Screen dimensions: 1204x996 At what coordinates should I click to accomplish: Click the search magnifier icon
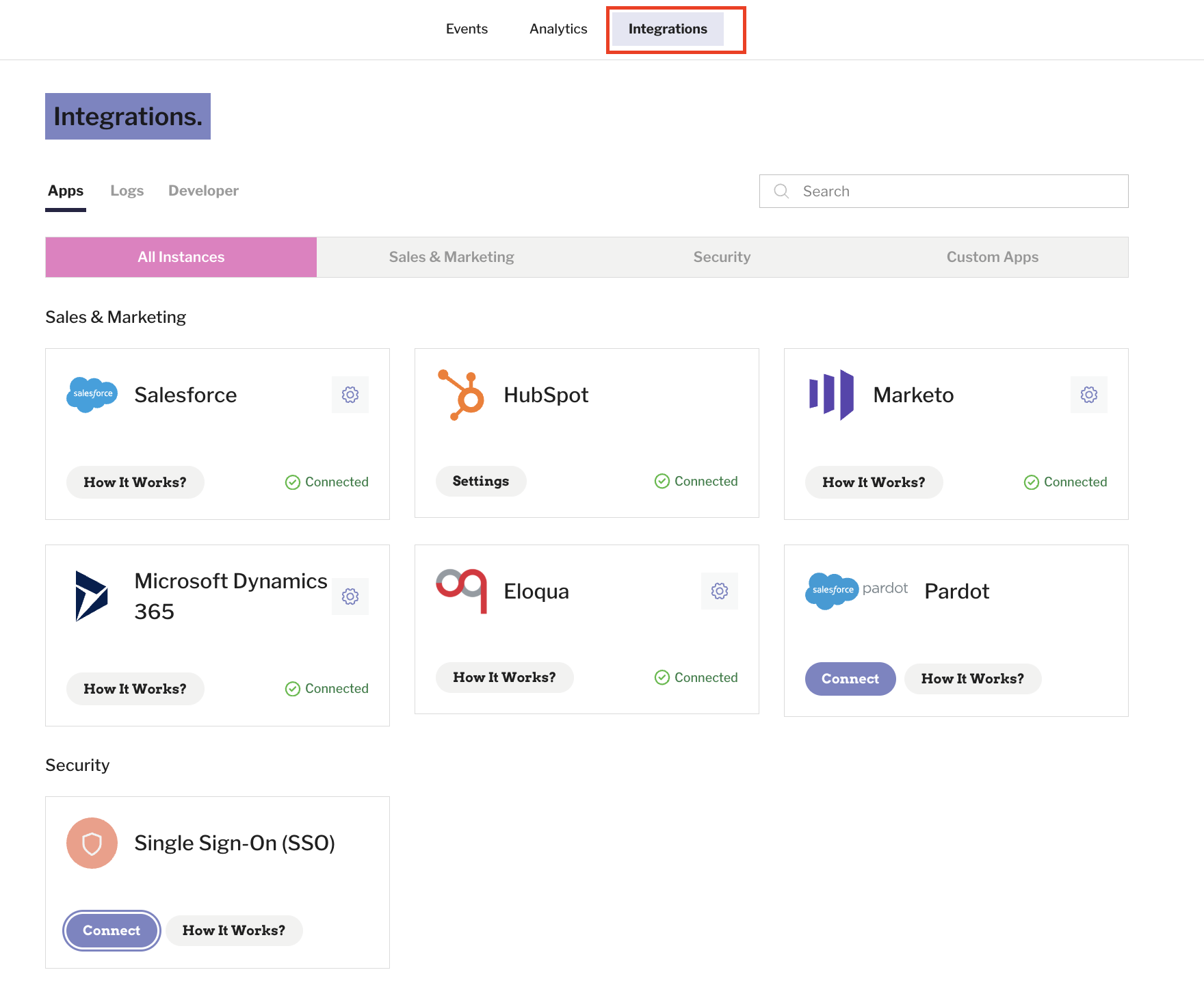pos(781,191)
